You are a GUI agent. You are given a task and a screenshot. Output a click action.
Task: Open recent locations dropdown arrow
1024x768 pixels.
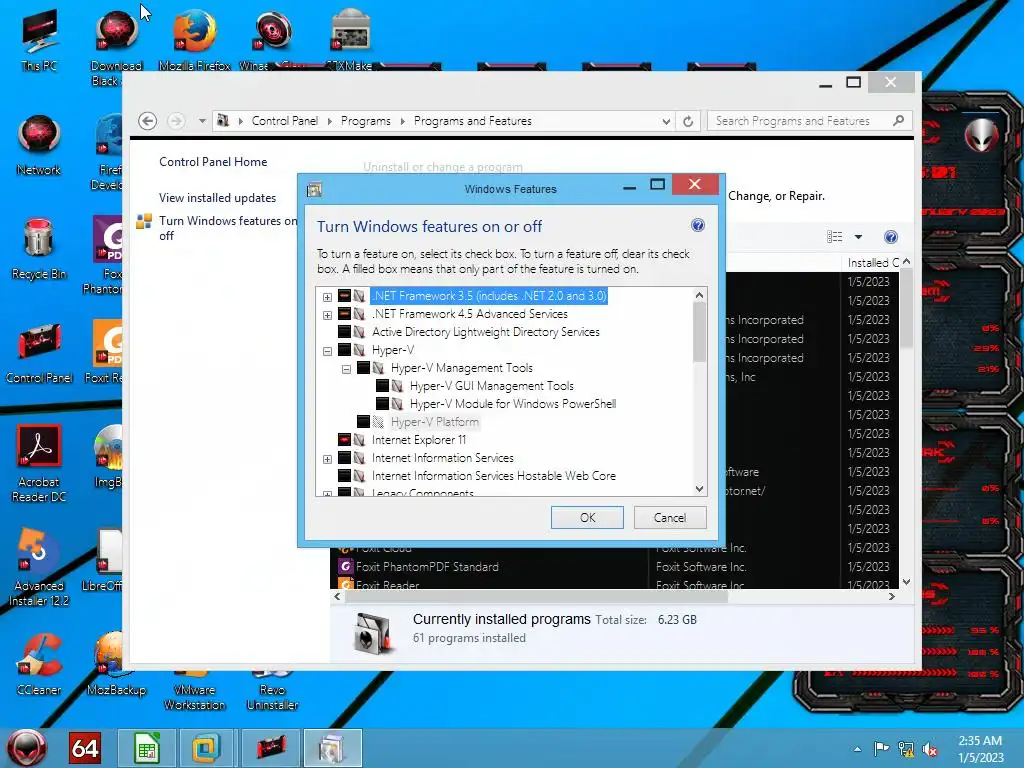[202, 121]
